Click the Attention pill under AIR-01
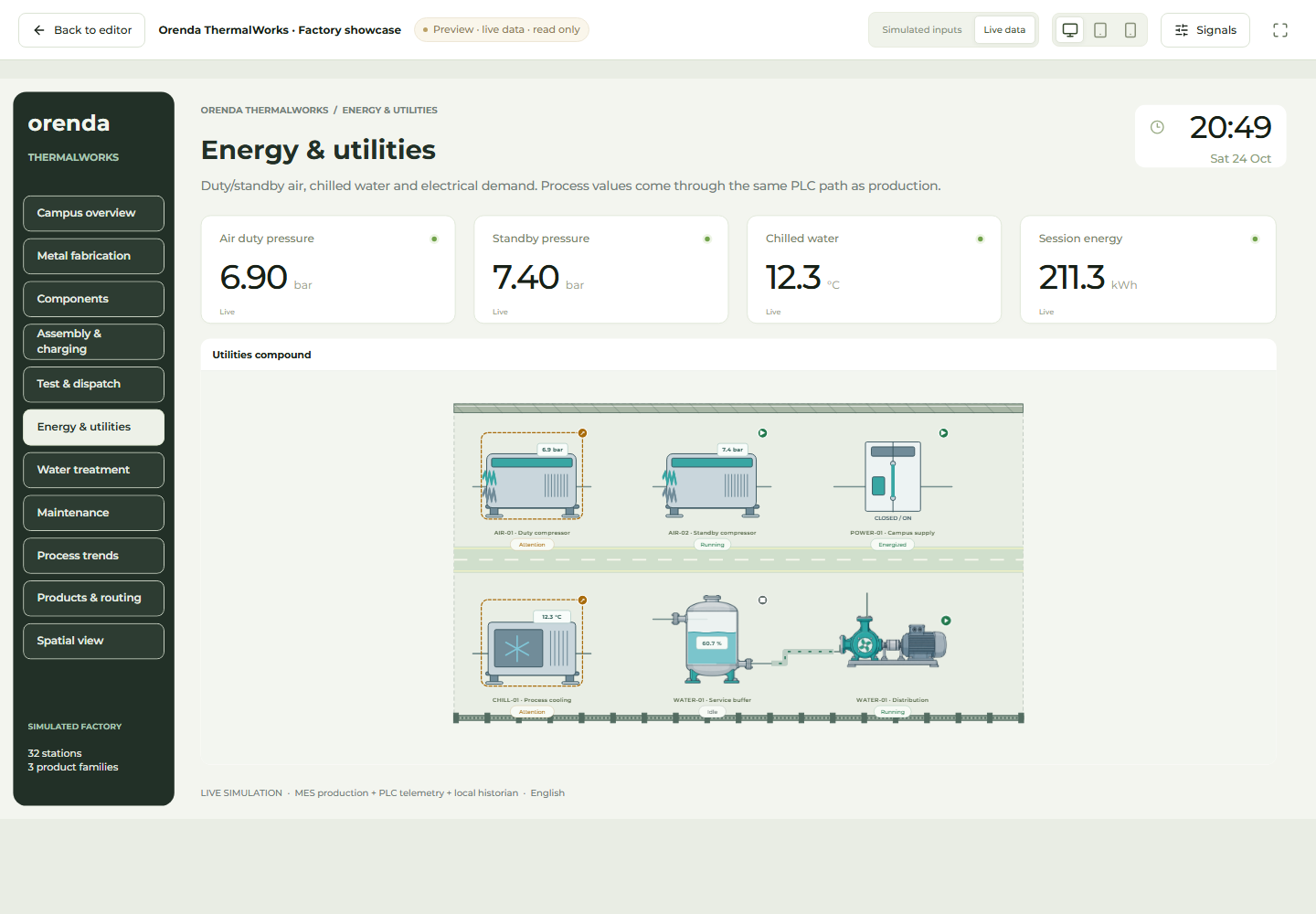 pyautogui.click(x=532, y=545)
